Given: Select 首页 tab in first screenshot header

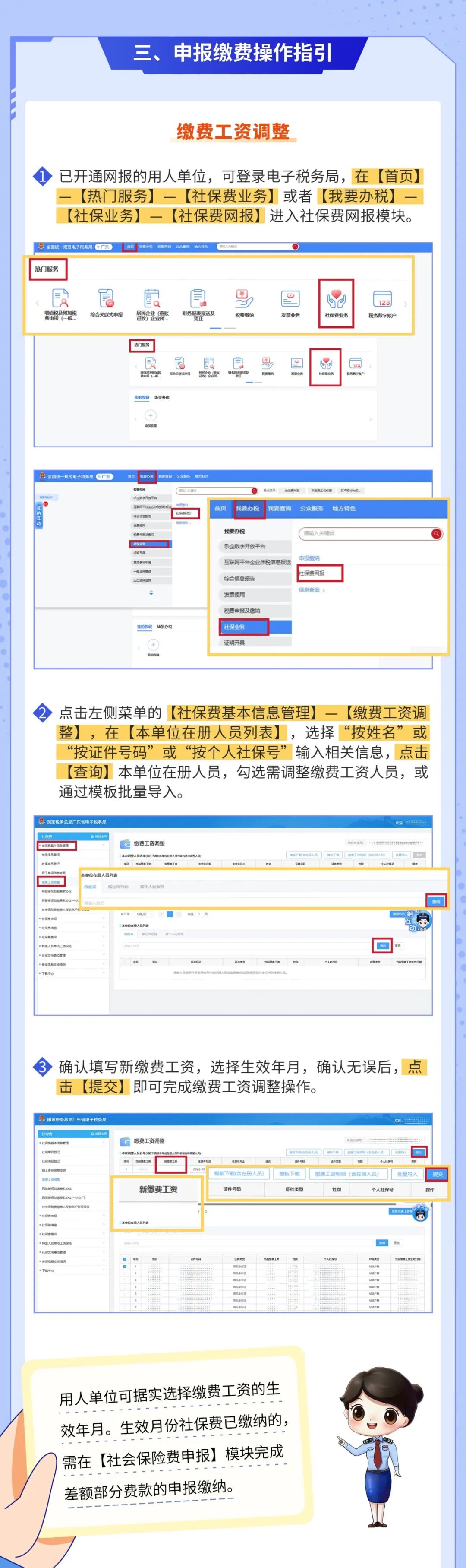Looking at the screenshot, I should [129, 247].
